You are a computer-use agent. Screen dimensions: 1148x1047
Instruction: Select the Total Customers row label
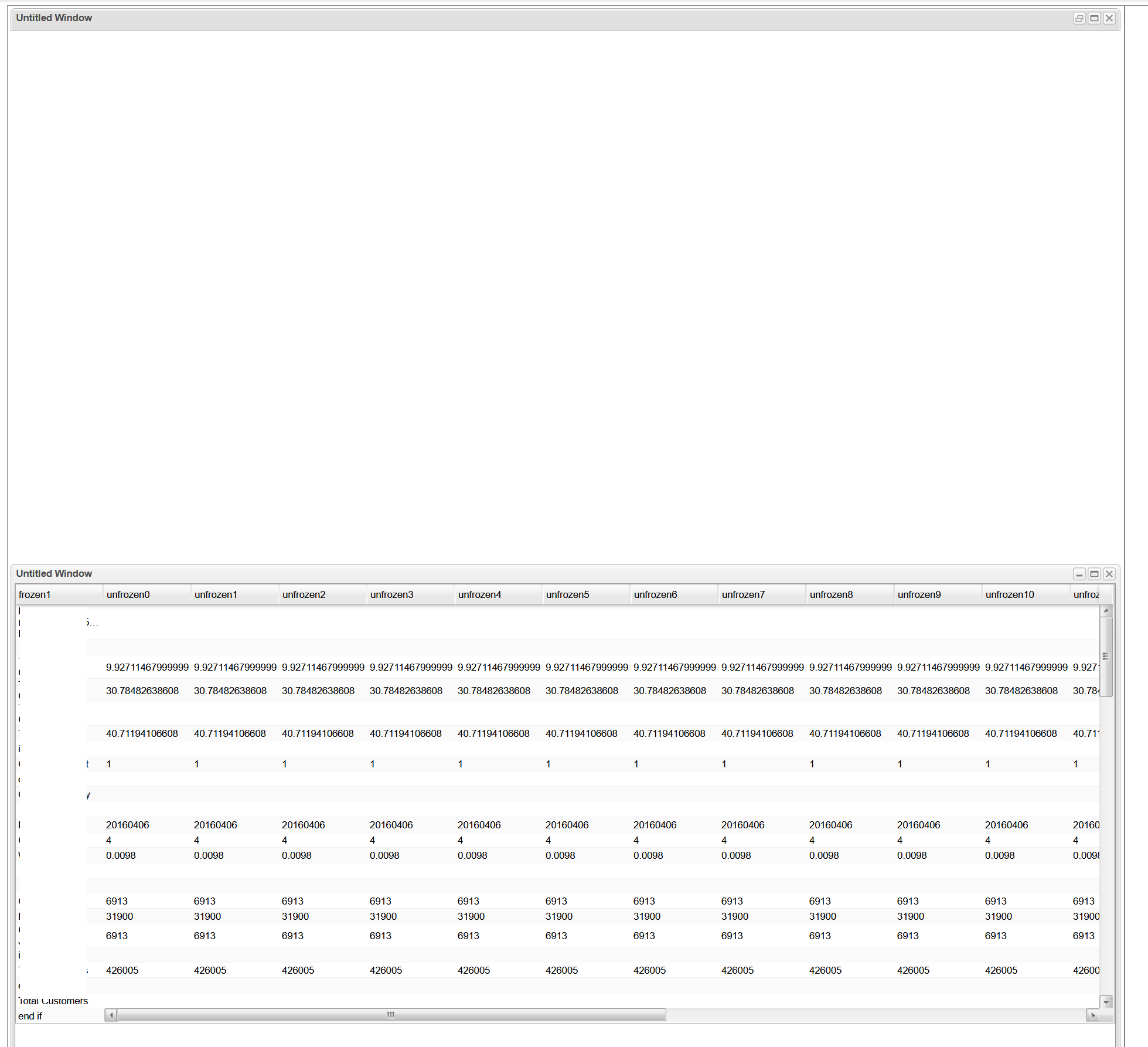(x=53, y=1001)
